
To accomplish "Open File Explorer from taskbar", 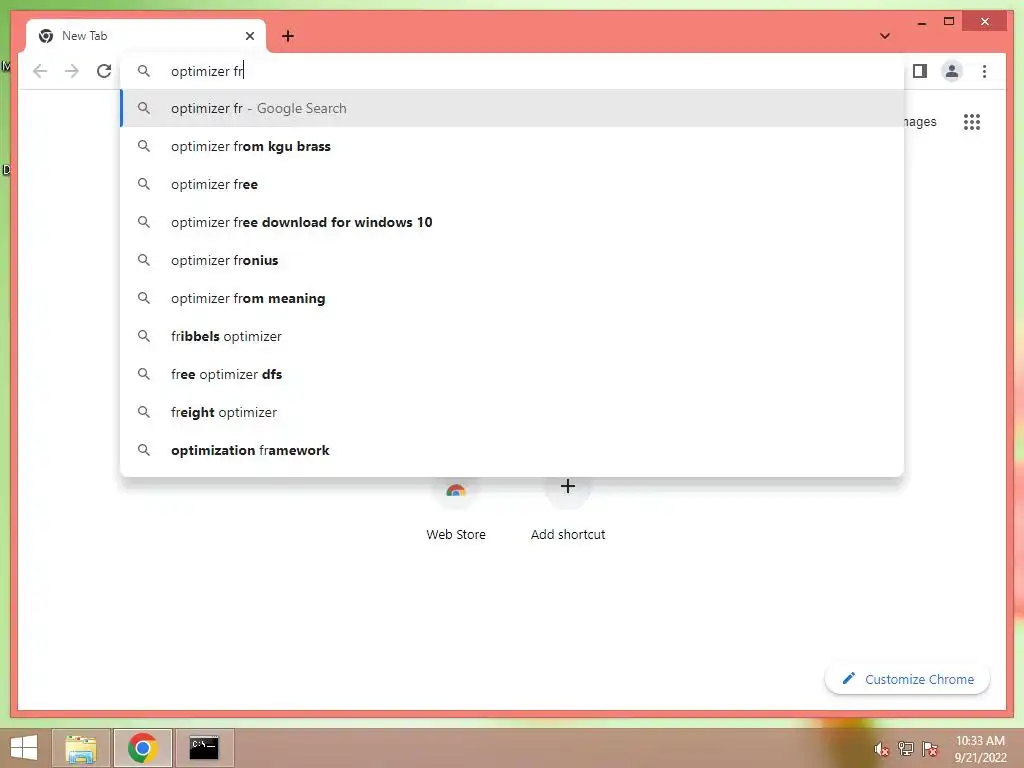I will click(81, 748).
